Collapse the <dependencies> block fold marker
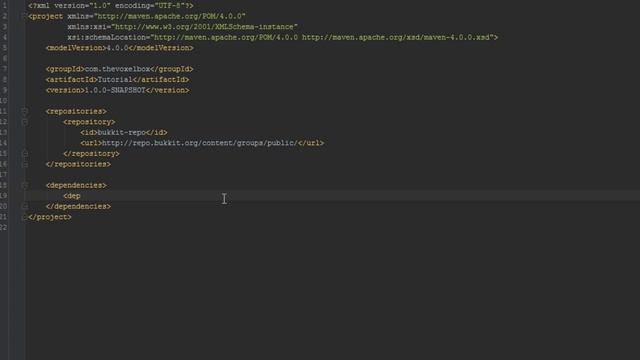Image resolution: width=640 pixels, height=360 pixels. (x=24, y=185)
